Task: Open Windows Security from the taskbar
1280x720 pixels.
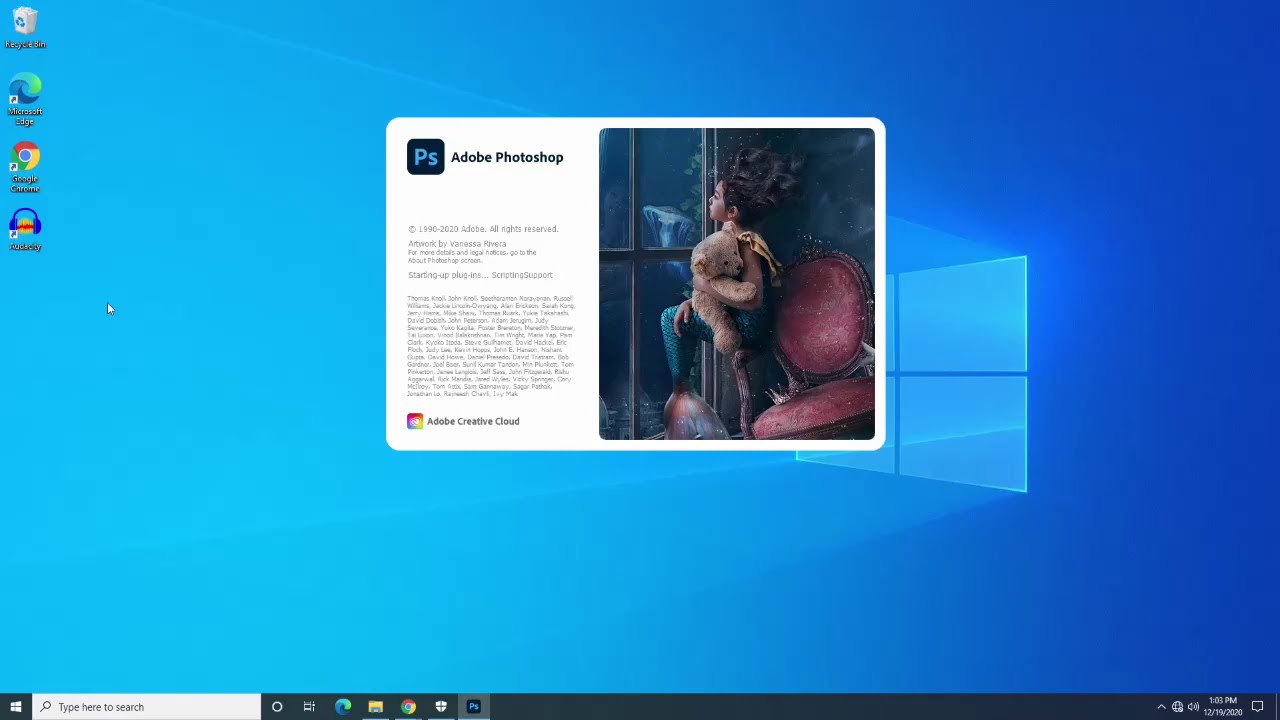Action: tap(441, 707)
